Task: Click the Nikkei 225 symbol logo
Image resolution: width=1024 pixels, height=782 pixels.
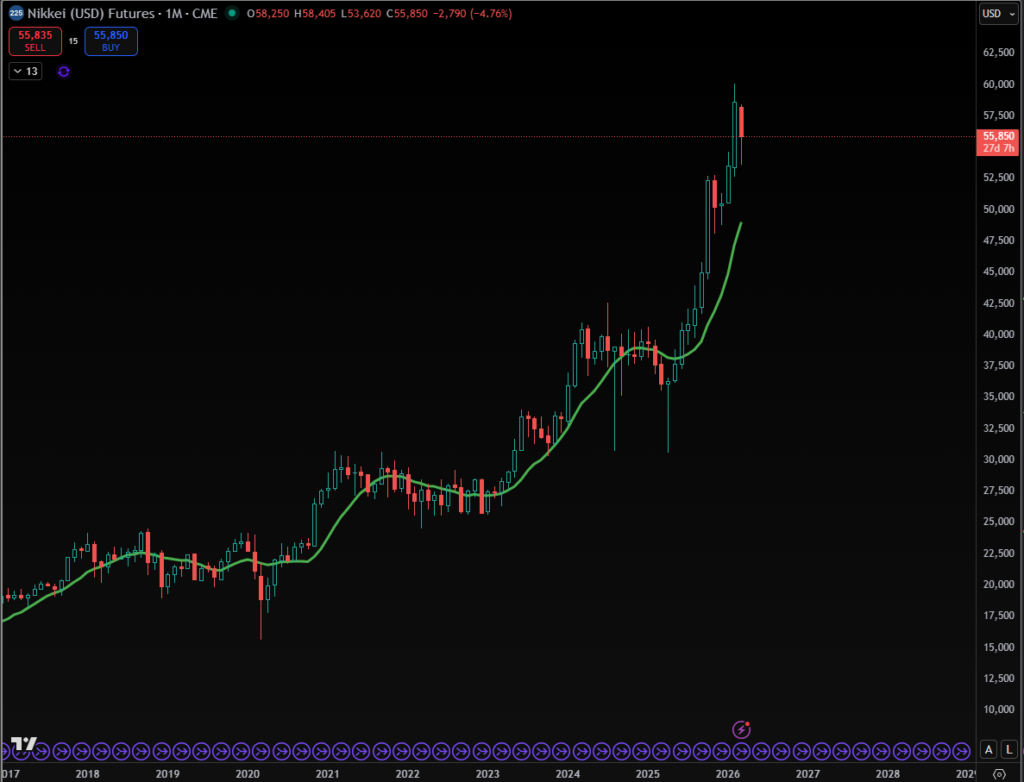Action: (16, 13)
